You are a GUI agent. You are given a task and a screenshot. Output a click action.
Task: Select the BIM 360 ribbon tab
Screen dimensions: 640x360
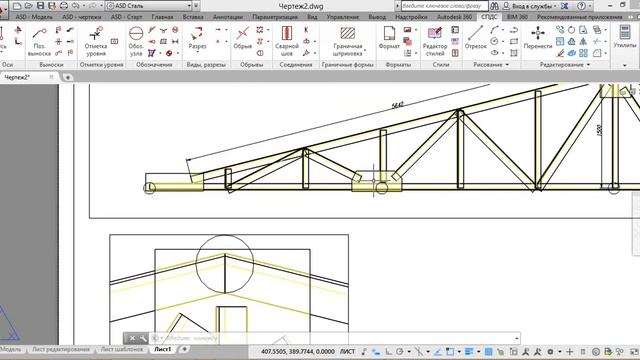pos(517,17)
